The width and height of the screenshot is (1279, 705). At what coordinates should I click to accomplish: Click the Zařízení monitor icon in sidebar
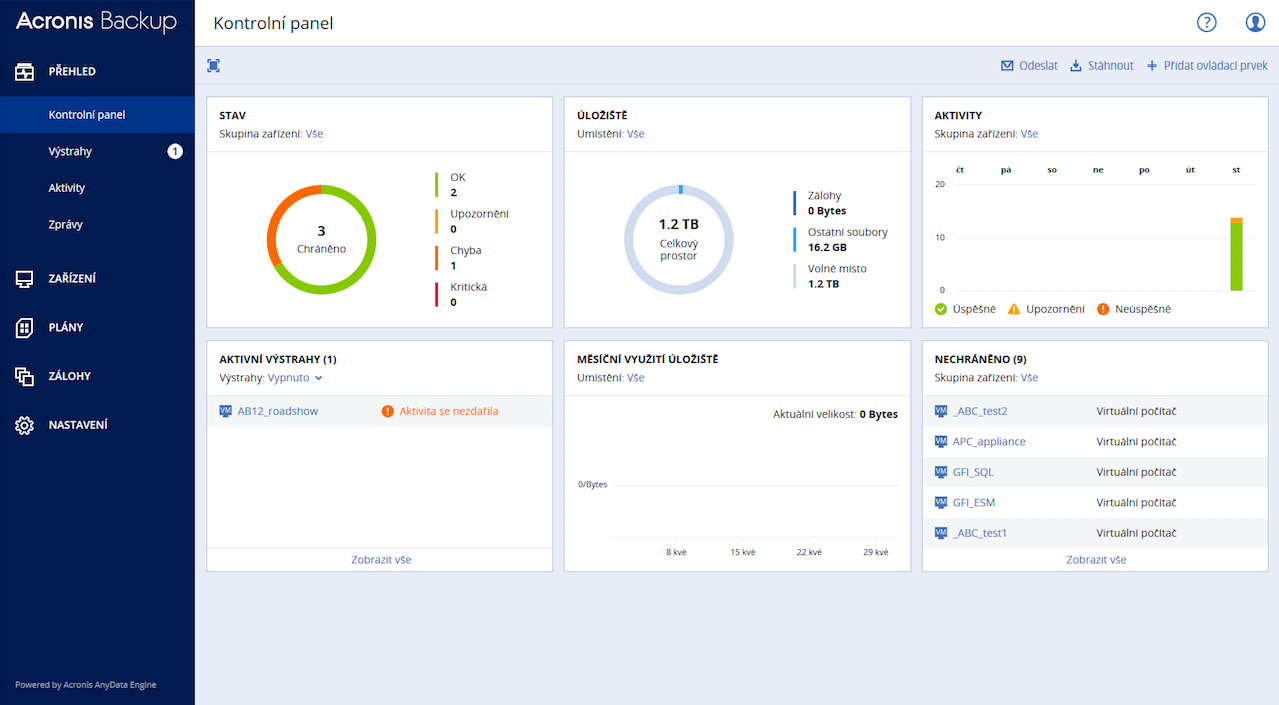coord(25,279)
